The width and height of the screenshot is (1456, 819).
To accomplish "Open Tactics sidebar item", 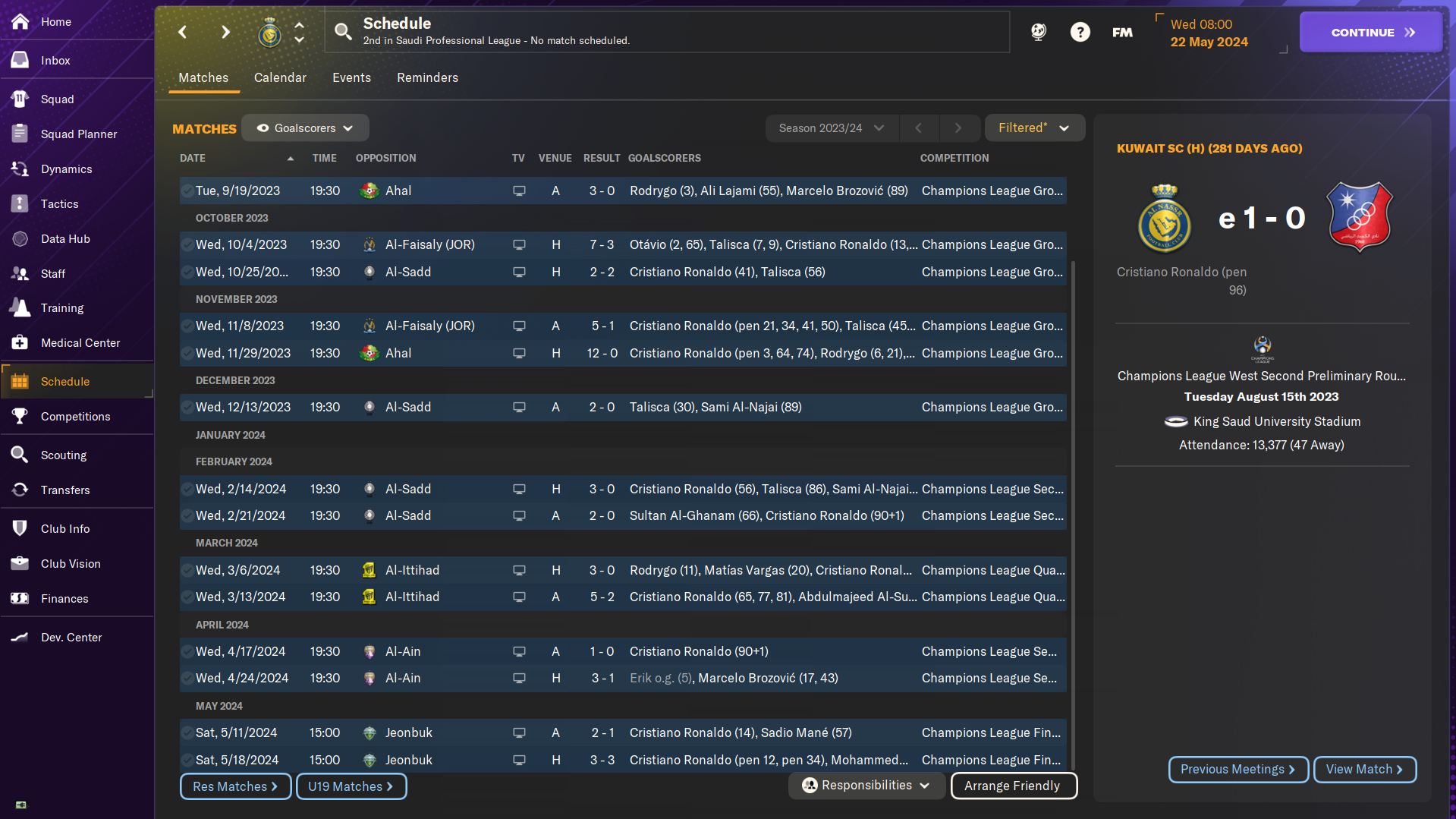I will click(77, 203).
